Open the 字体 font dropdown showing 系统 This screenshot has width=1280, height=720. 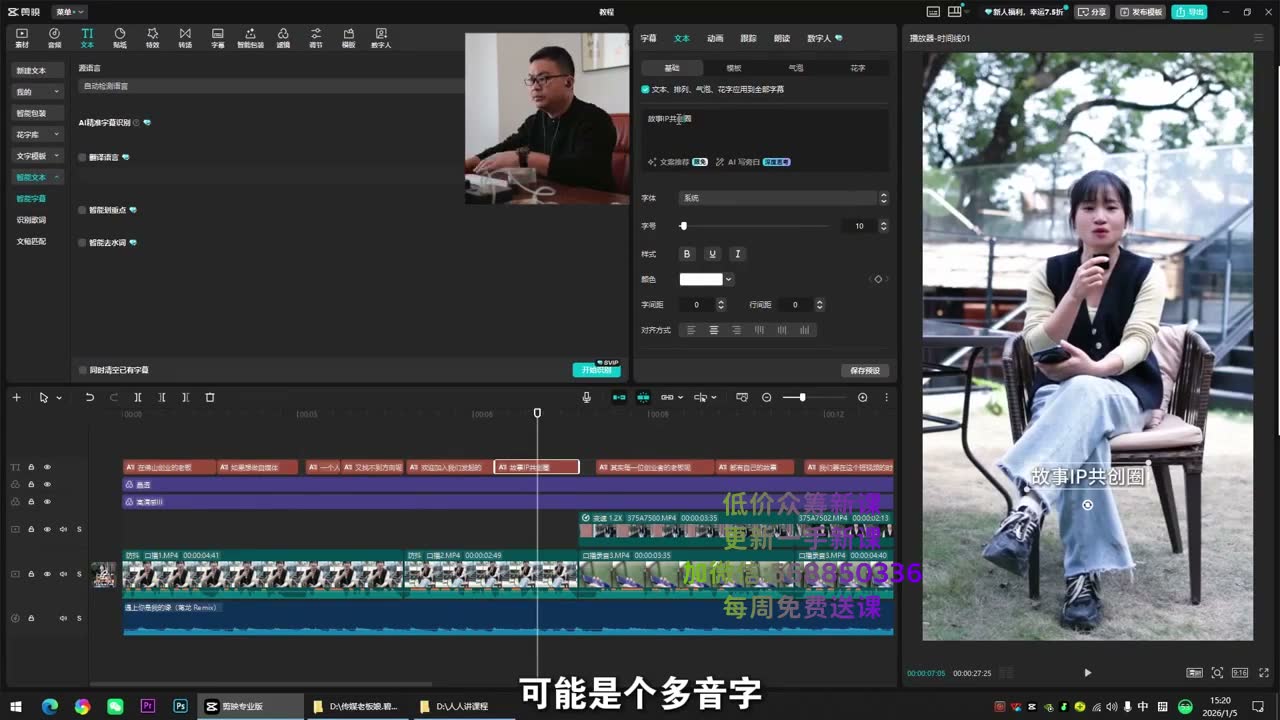point(783,198)
